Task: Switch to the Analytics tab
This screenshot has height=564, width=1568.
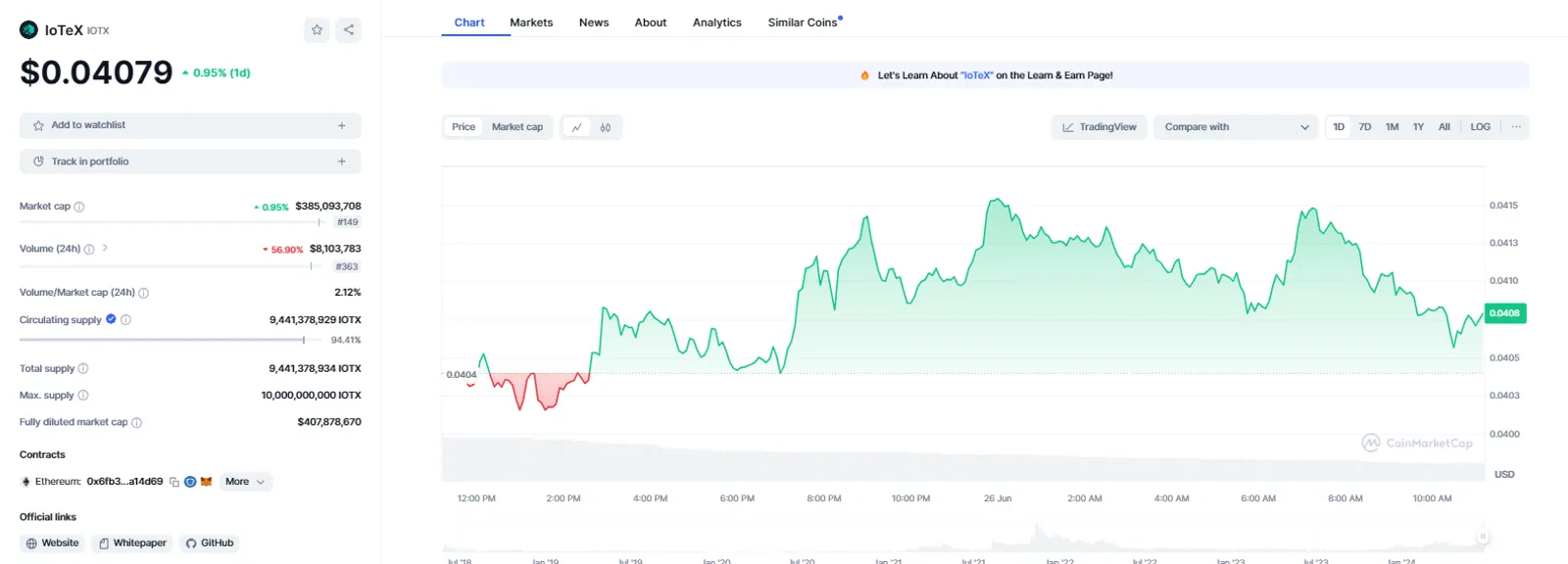Action: click(717, 23)
